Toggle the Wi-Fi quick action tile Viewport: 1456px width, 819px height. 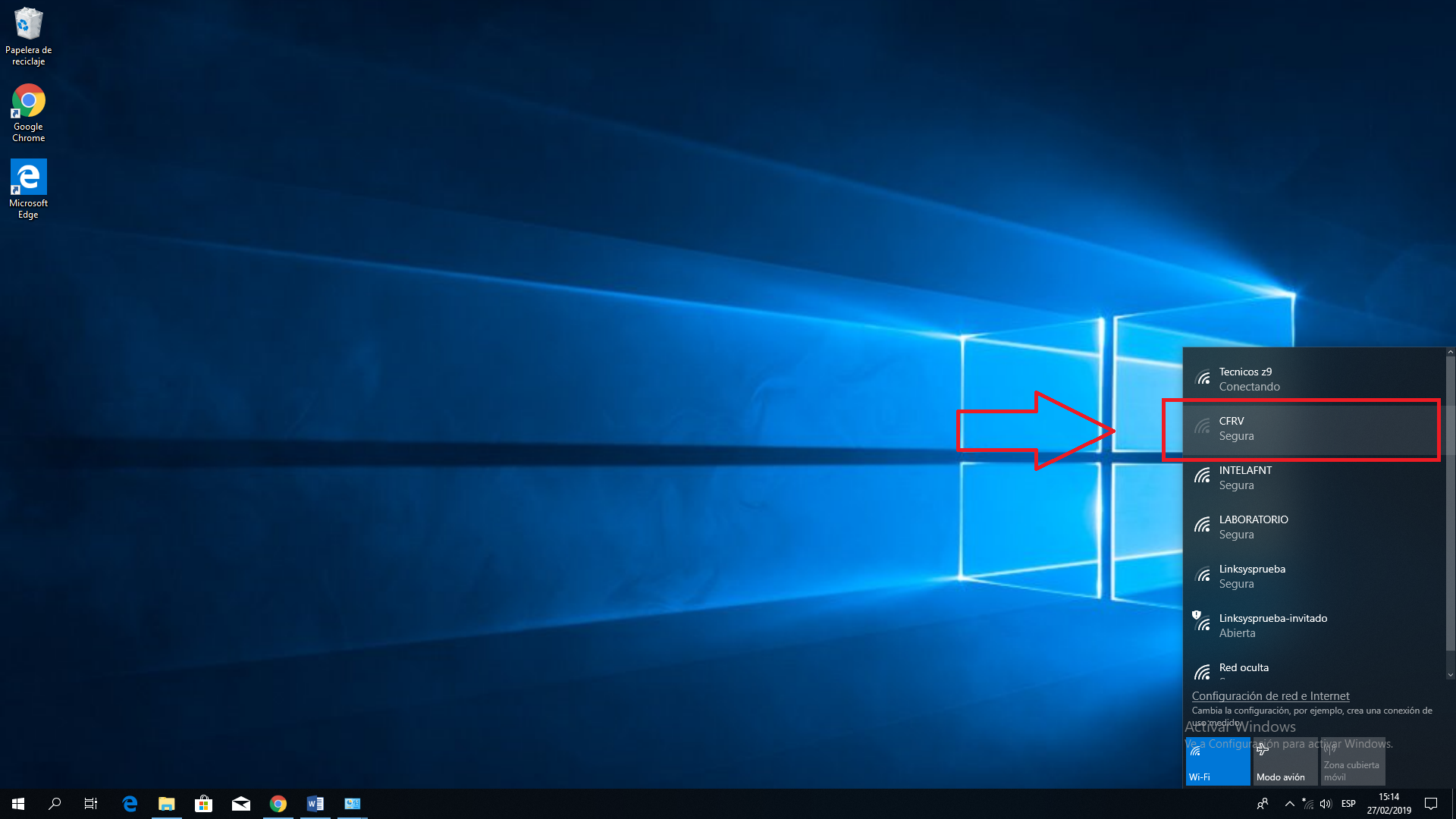tap(1218, 761)
